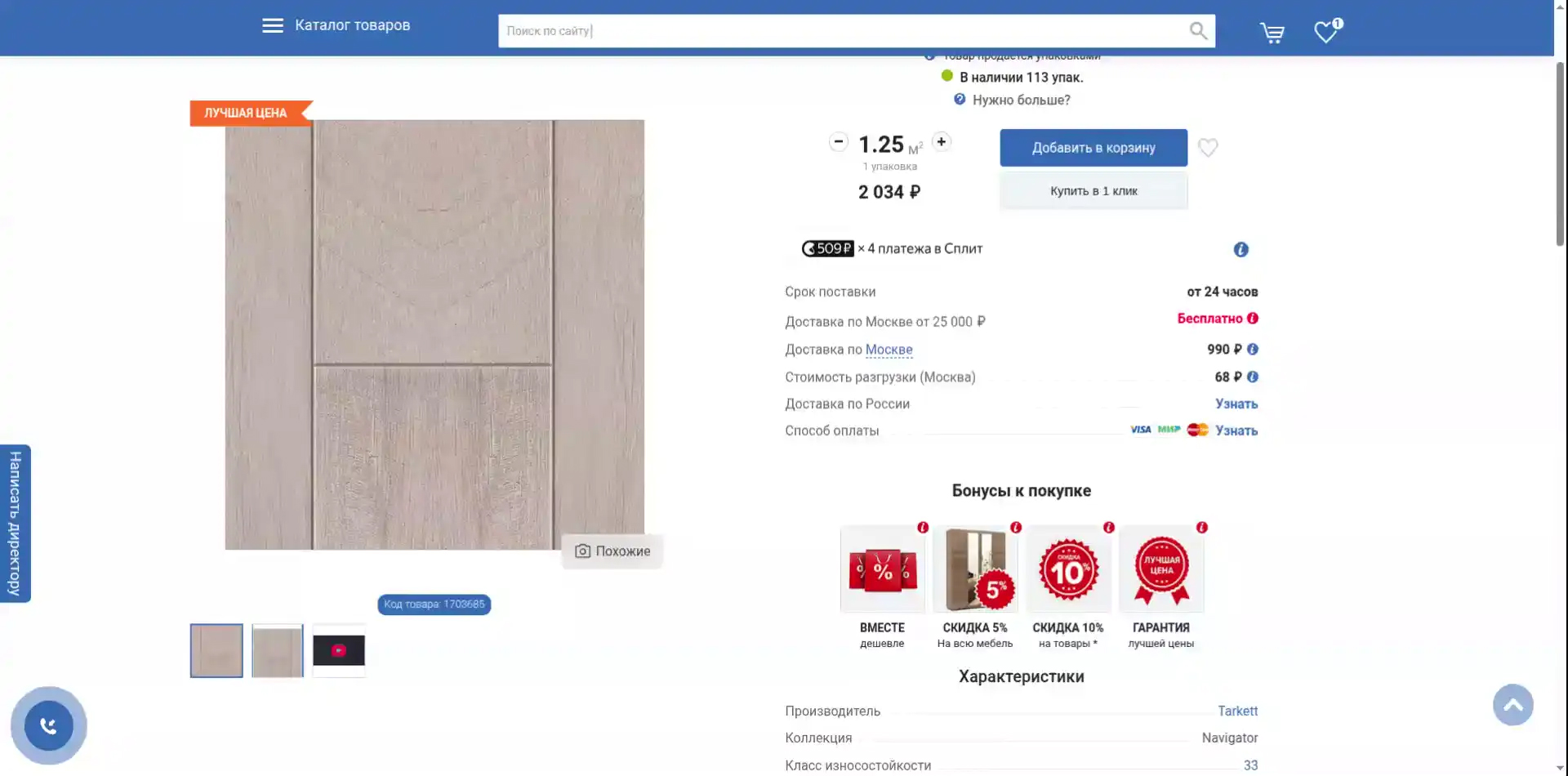Increase quantity with plus button
Viewport: 1568px width, 776px height.
coord(941,142)
